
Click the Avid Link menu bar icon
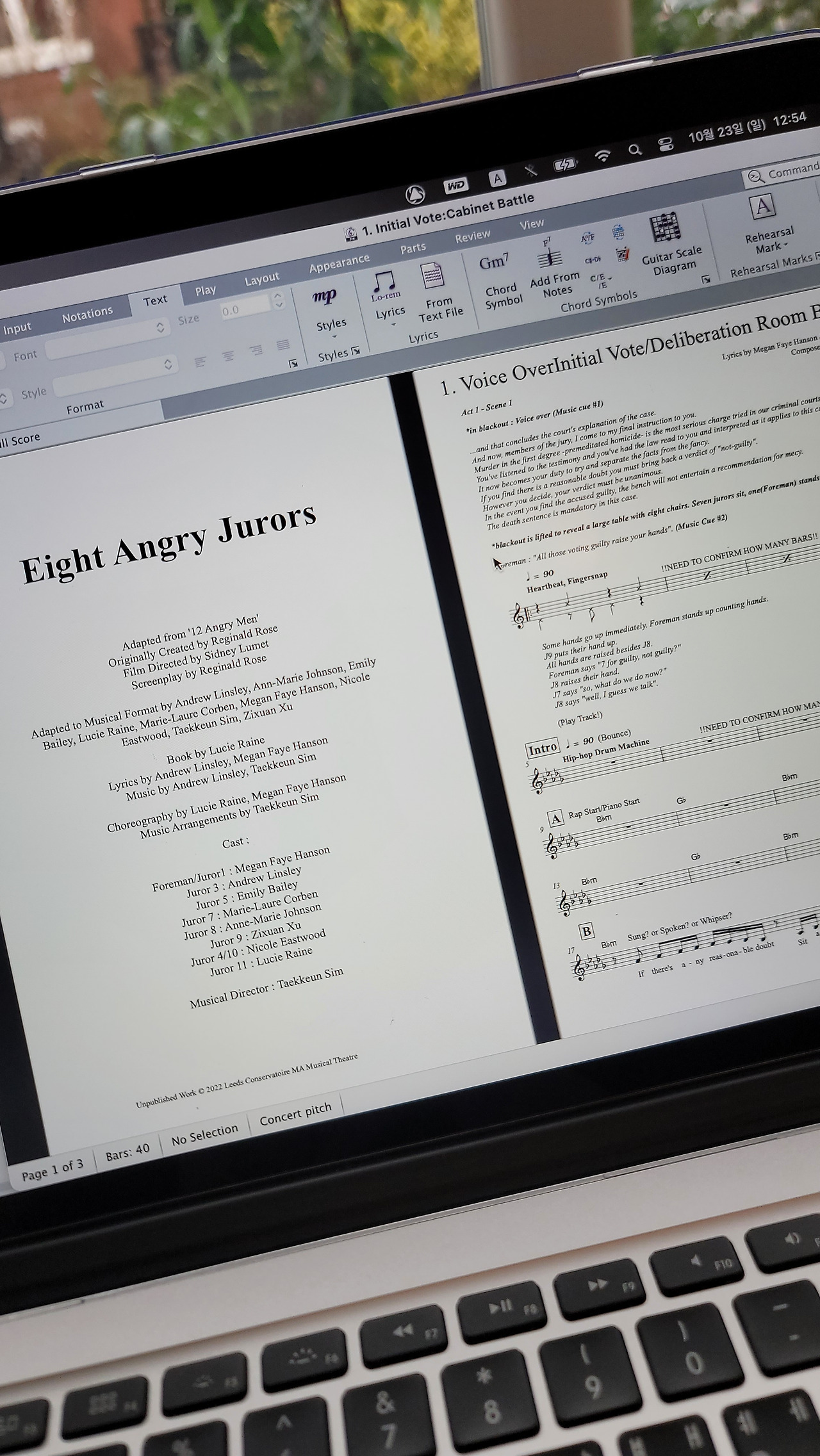coord(414,194)
